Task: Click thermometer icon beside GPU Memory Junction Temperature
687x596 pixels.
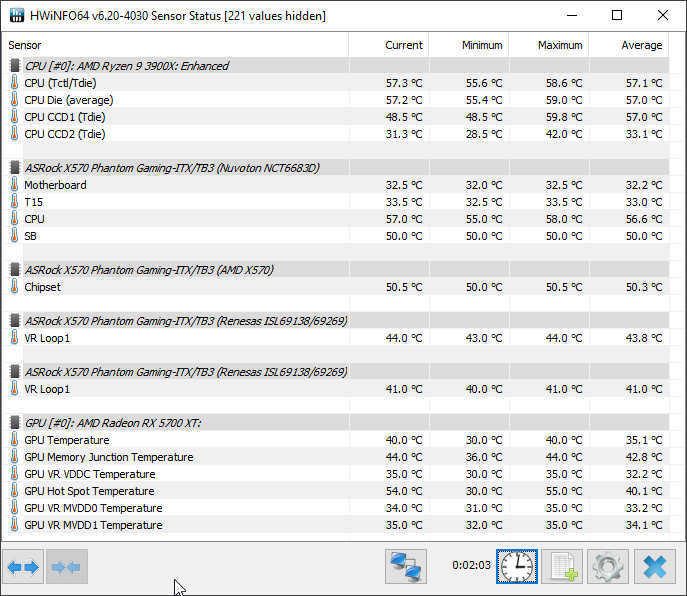Action: (x=14, y=457)
